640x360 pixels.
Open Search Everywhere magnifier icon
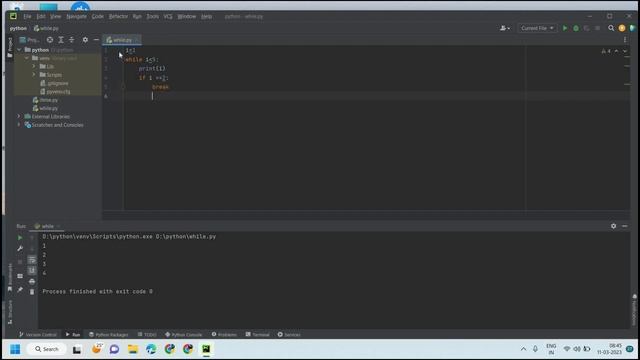coord(611,28)
